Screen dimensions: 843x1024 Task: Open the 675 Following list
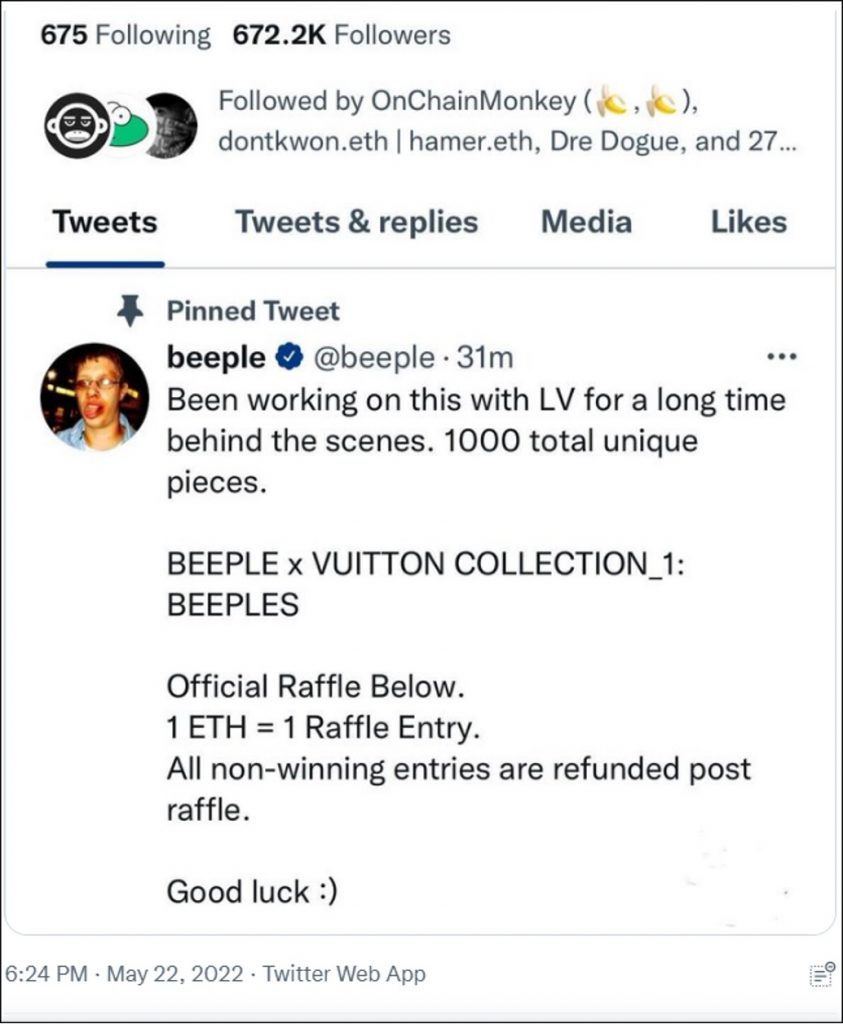point(125,36)
